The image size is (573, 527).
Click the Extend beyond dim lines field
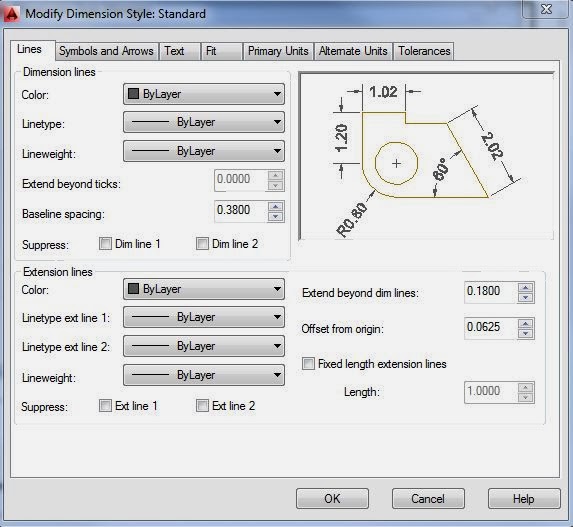tap(490, 292)
